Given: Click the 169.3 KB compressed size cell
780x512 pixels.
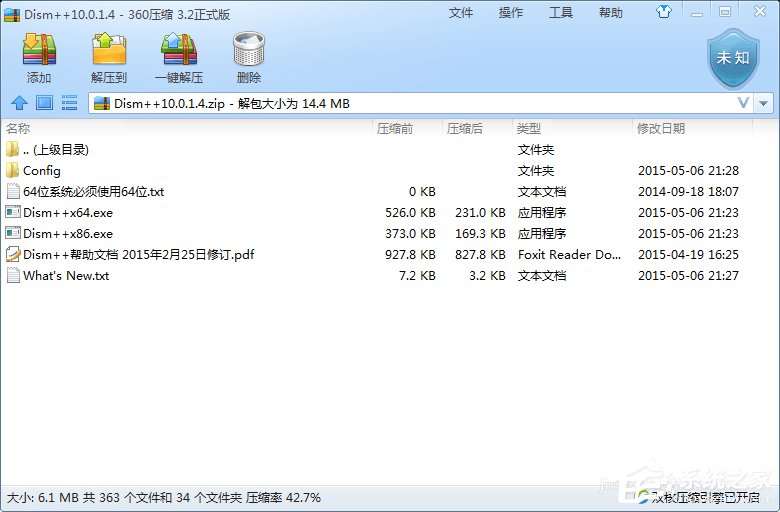Looking at the screenshot, I should click(480, 233).
